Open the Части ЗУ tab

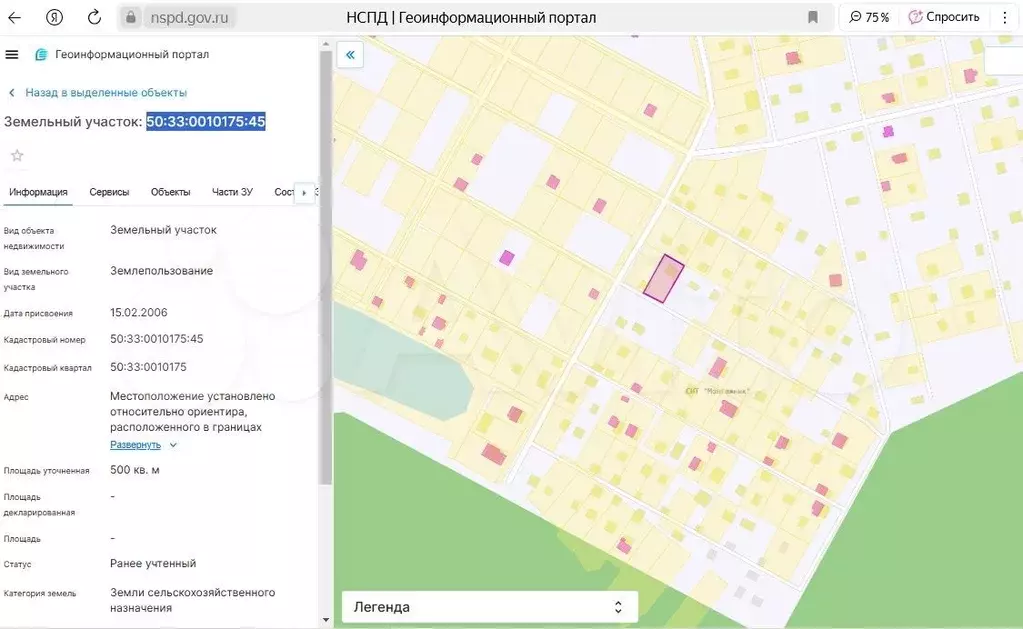(x=232, y=192)
